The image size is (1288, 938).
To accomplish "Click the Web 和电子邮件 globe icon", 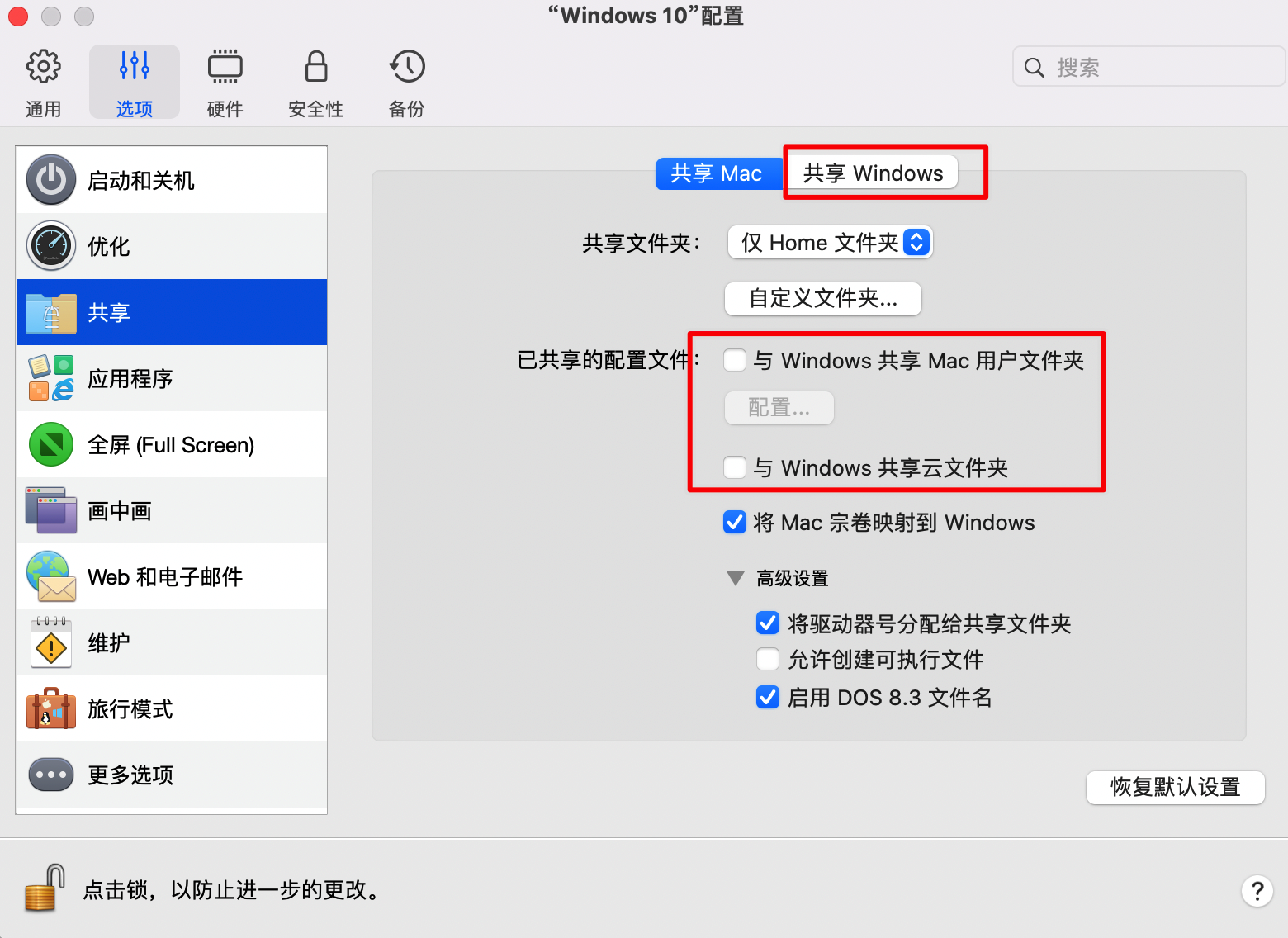I will pyautogui.click(x=51, y=576).
